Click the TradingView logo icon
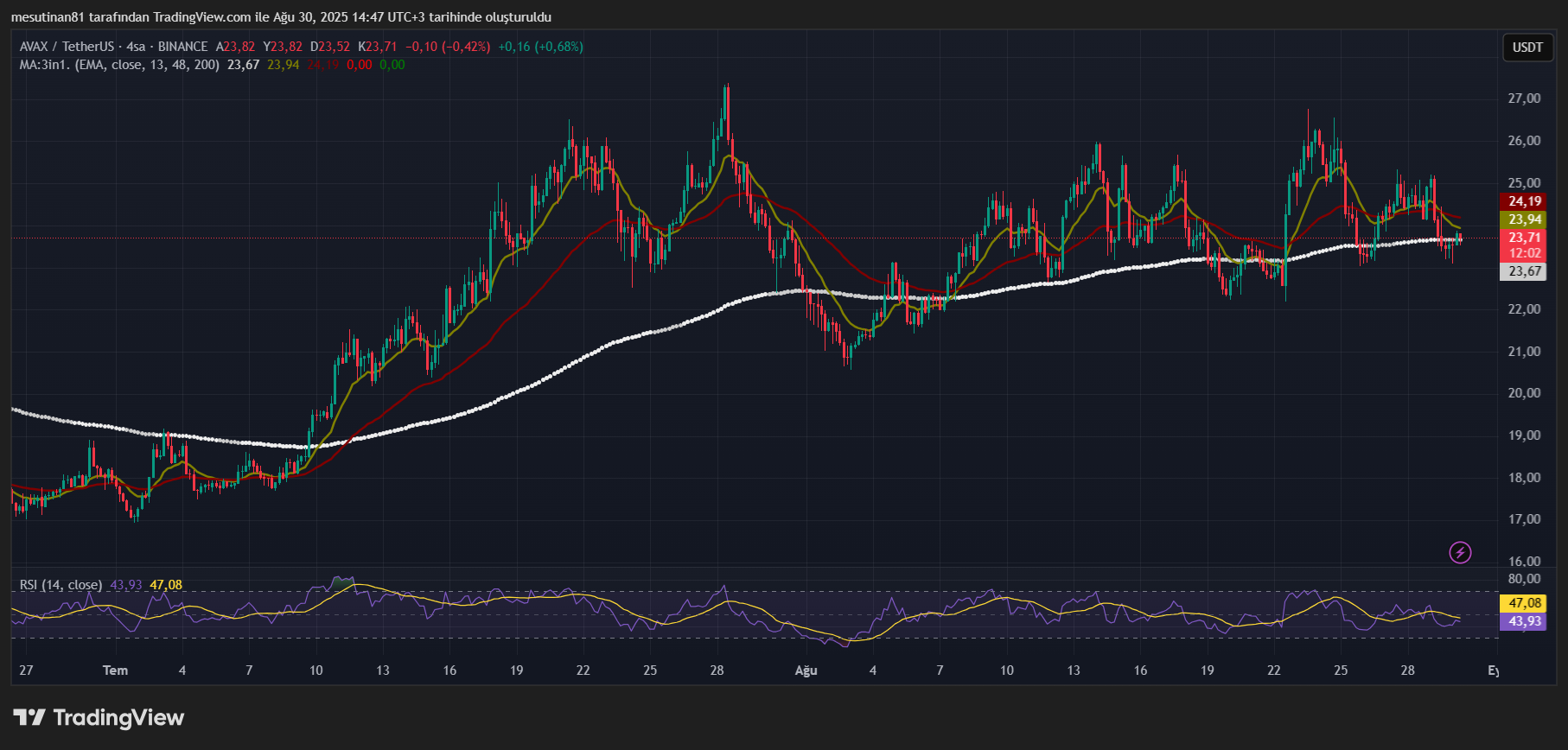 pyautogui.click(x=29, y=718)
